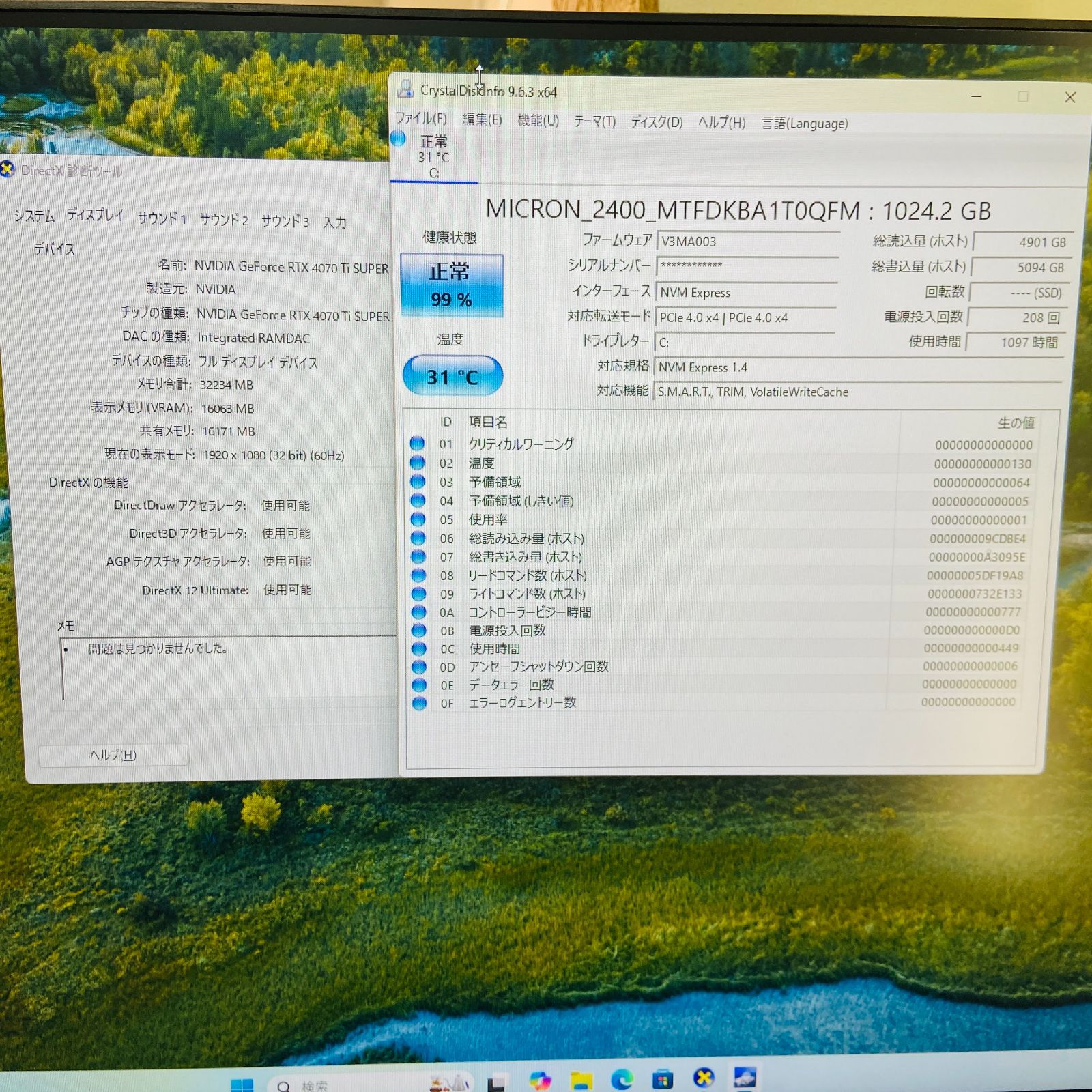Click total host reads value 4901 GB
1092x1092 pixels.
pyautogui.click(x=1022, y=242)
